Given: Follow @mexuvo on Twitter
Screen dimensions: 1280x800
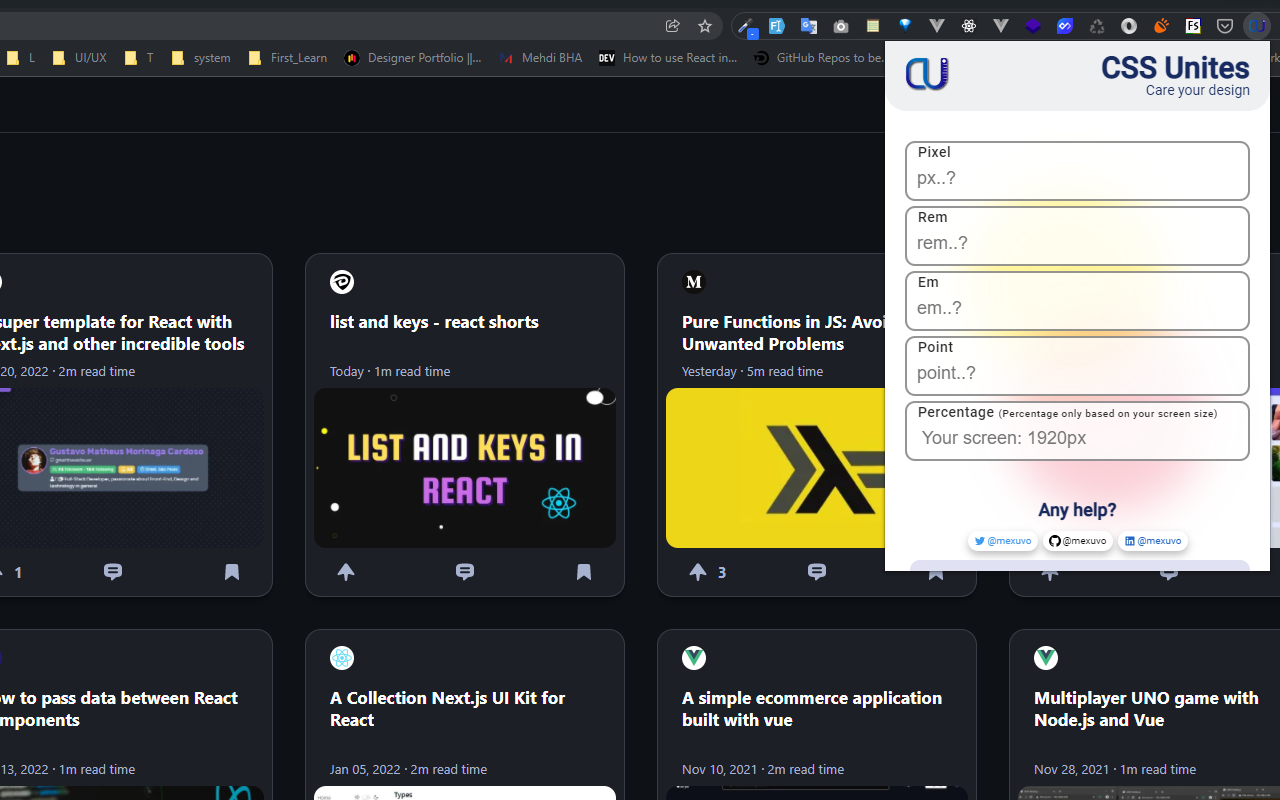Looking at the screenshot, I should 1002,541.
